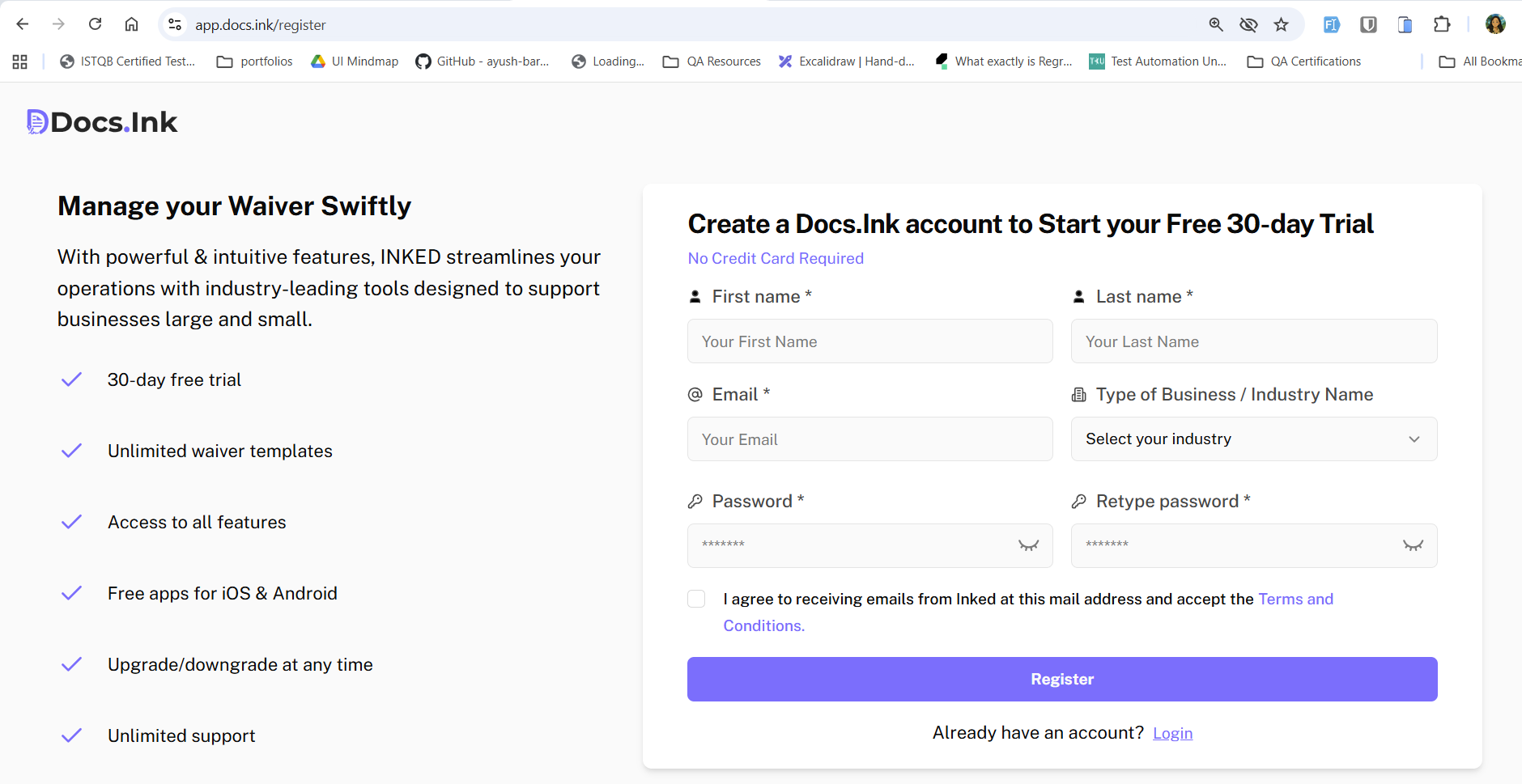
Task: Click the Your Email input field
Action: [x=869, y=439]
